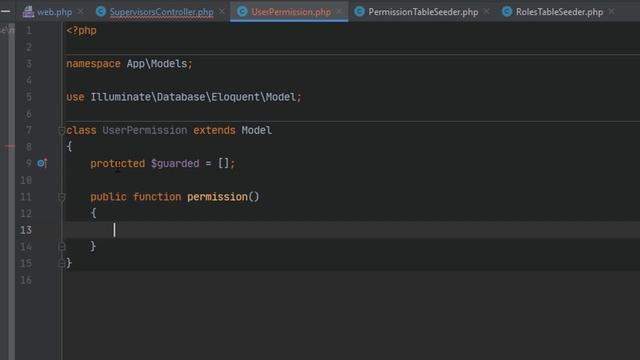The image size is (640, 360).
Task: Click the 'extends' keyword
Action: coord(214,130)
